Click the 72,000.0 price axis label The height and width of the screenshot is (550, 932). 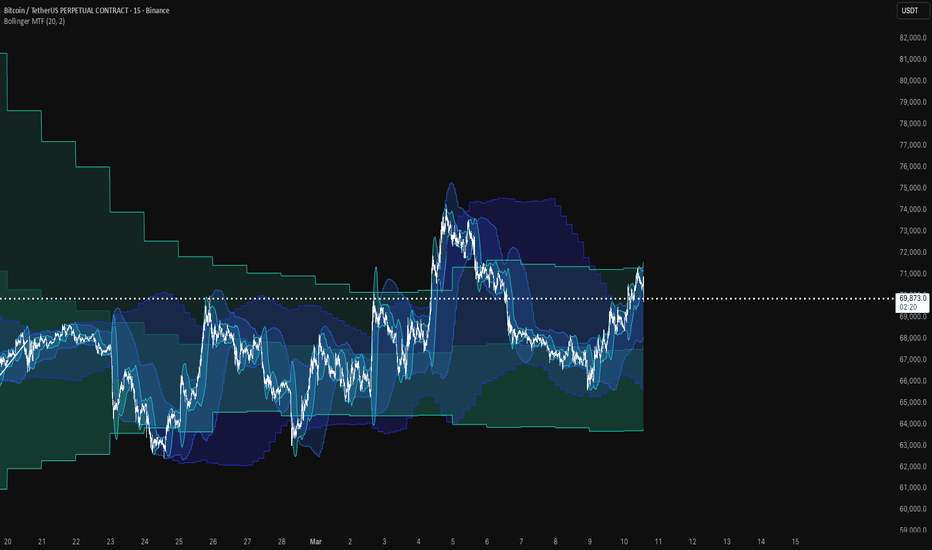click(x=912, y=252)
